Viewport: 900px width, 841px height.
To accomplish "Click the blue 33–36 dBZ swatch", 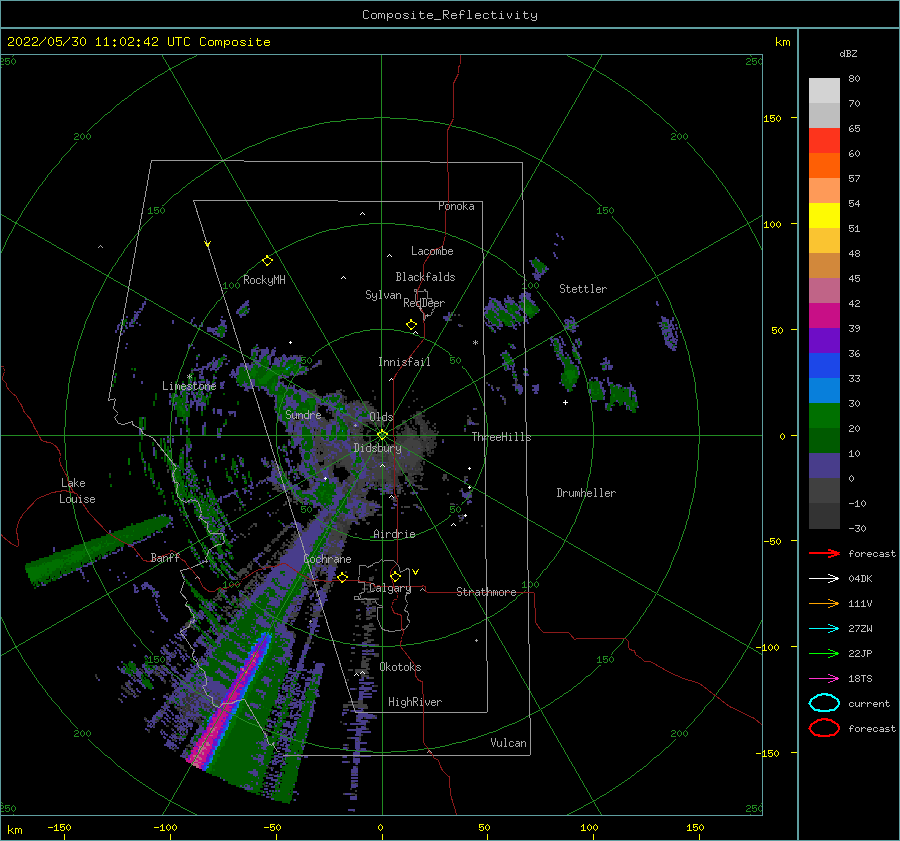I will click(x=824, y=366).
